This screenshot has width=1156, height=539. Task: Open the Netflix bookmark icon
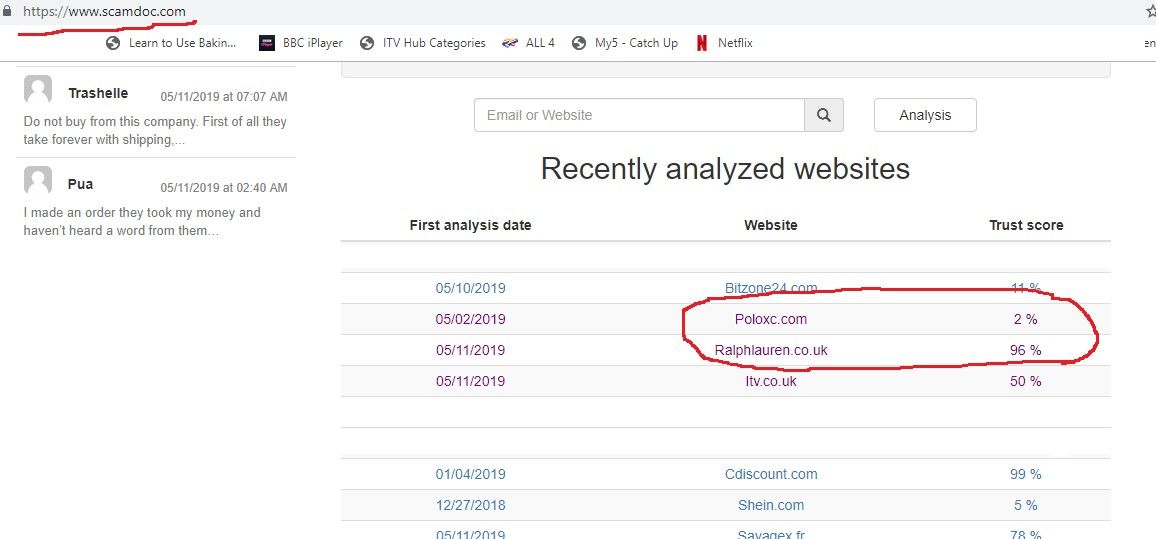coord(702,43)
